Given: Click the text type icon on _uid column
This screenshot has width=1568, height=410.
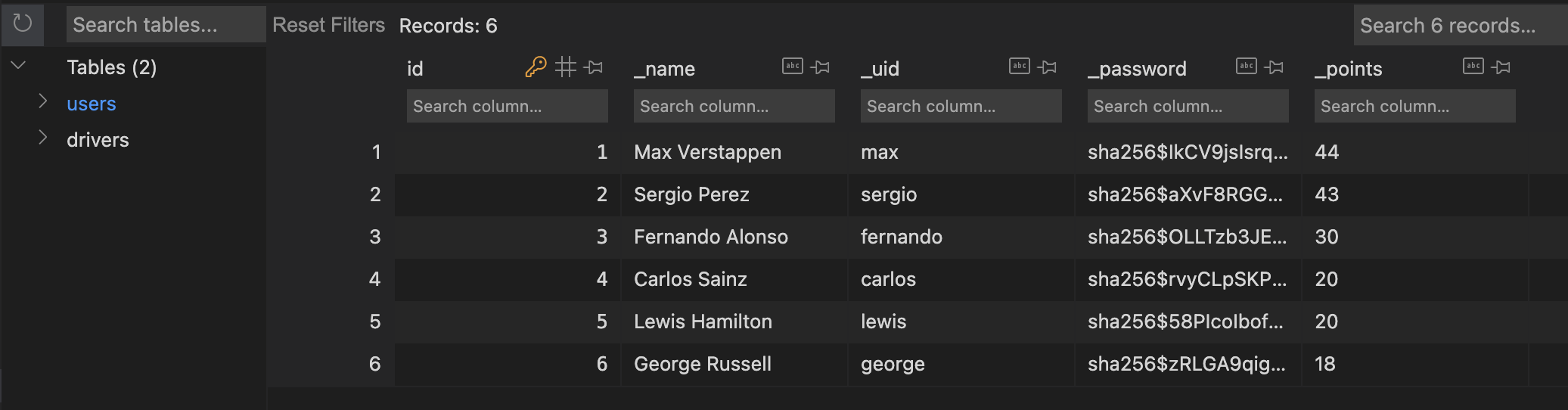Looking at the screenshot, I should (1020, 67).
